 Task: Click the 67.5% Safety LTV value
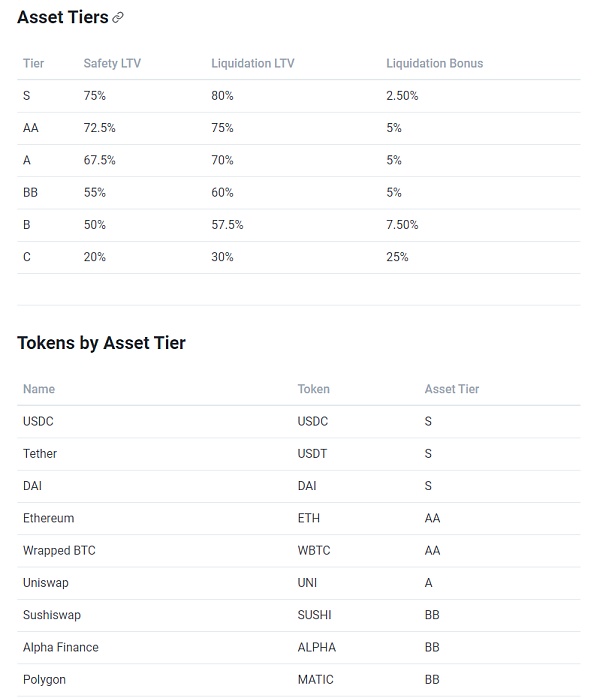[x=100, y=160]
